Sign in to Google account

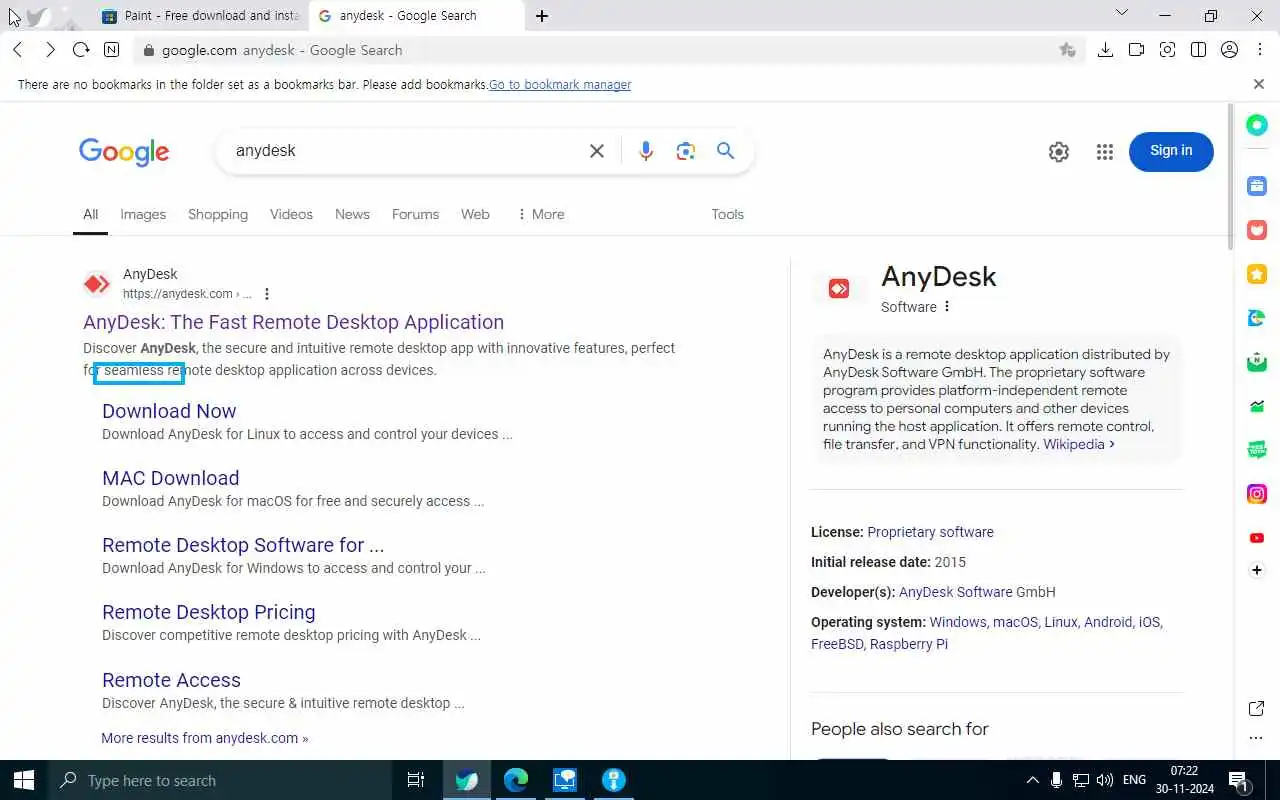(x=1171, y=151)
